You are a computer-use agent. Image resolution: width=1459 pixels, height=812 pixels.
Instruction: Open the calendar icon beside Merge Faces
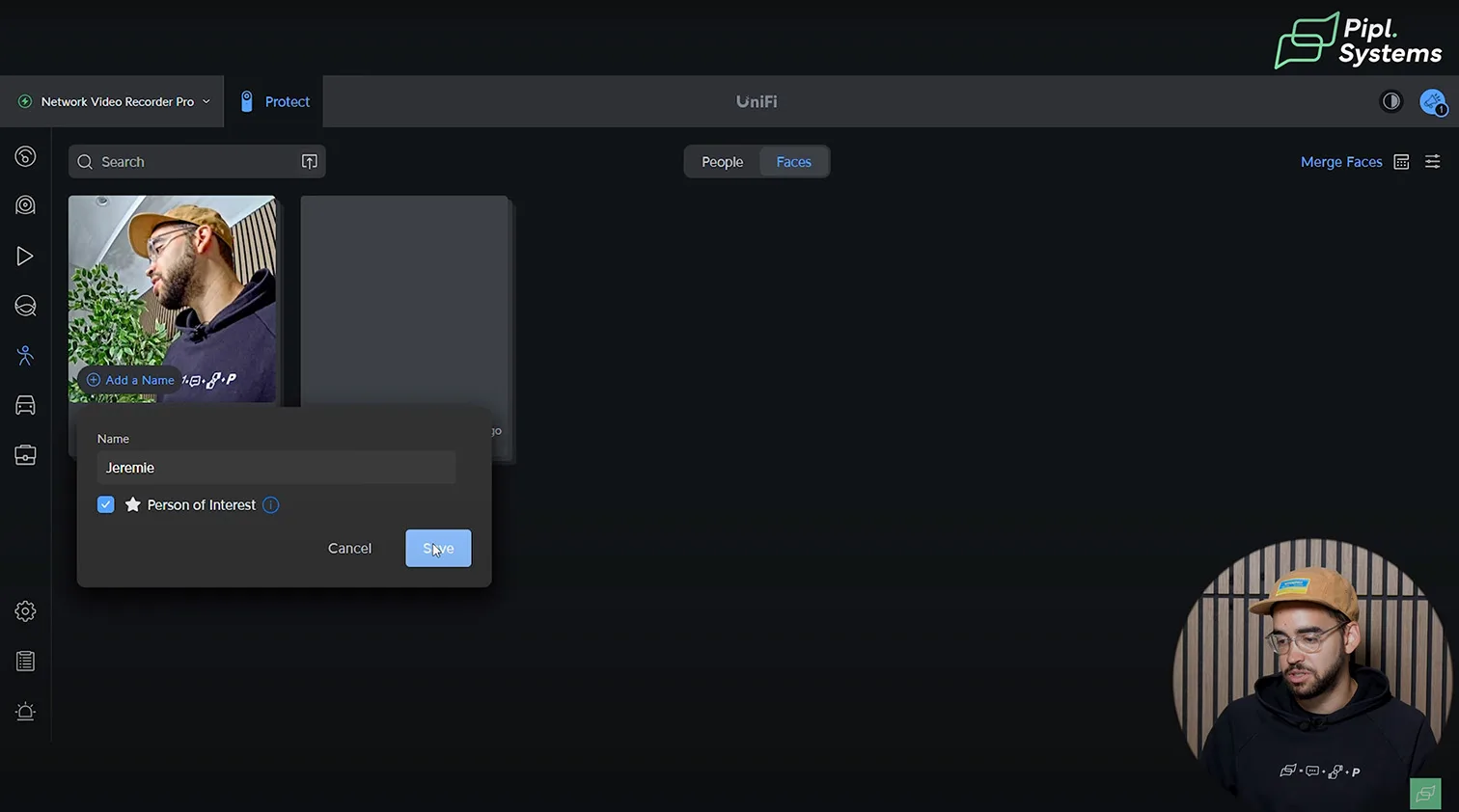tap(1402, 162)
